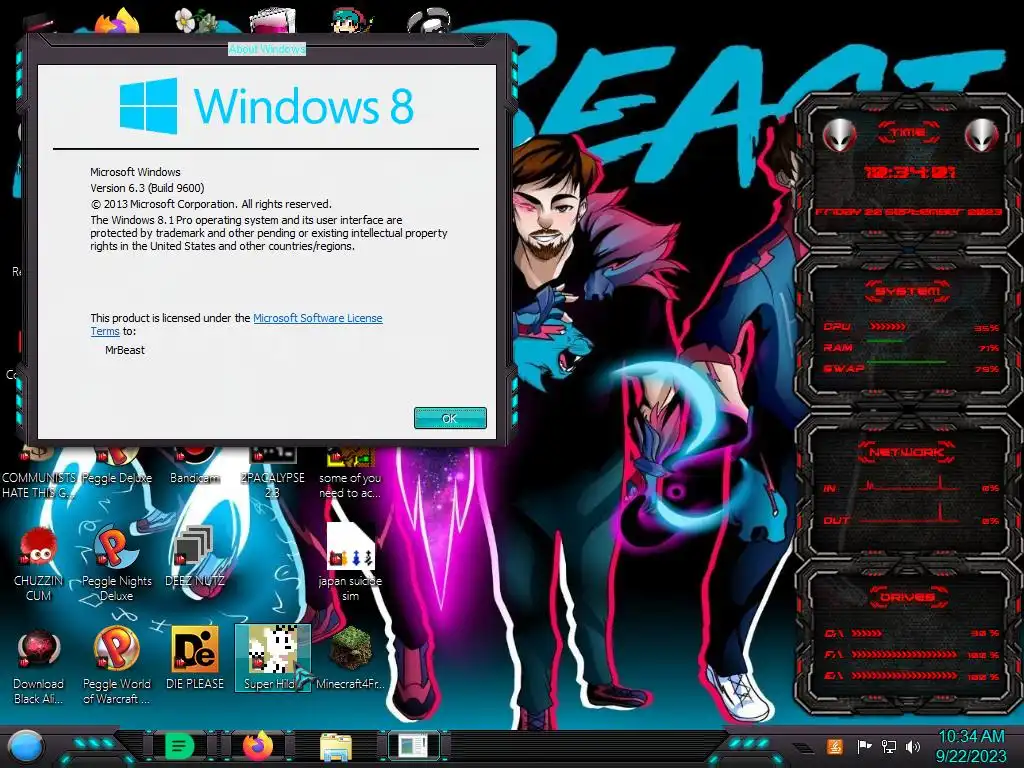Screen dimensions: 1024x768
Task: Click the left alien head in the Time gadget
Action: pyautogui.click(x=839, y=135)
